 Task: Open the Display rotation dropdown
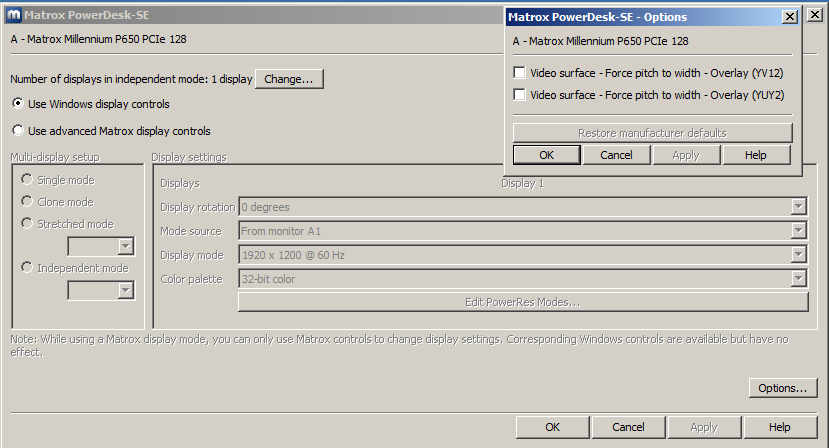pyautogui.click(x=798, y=207)
